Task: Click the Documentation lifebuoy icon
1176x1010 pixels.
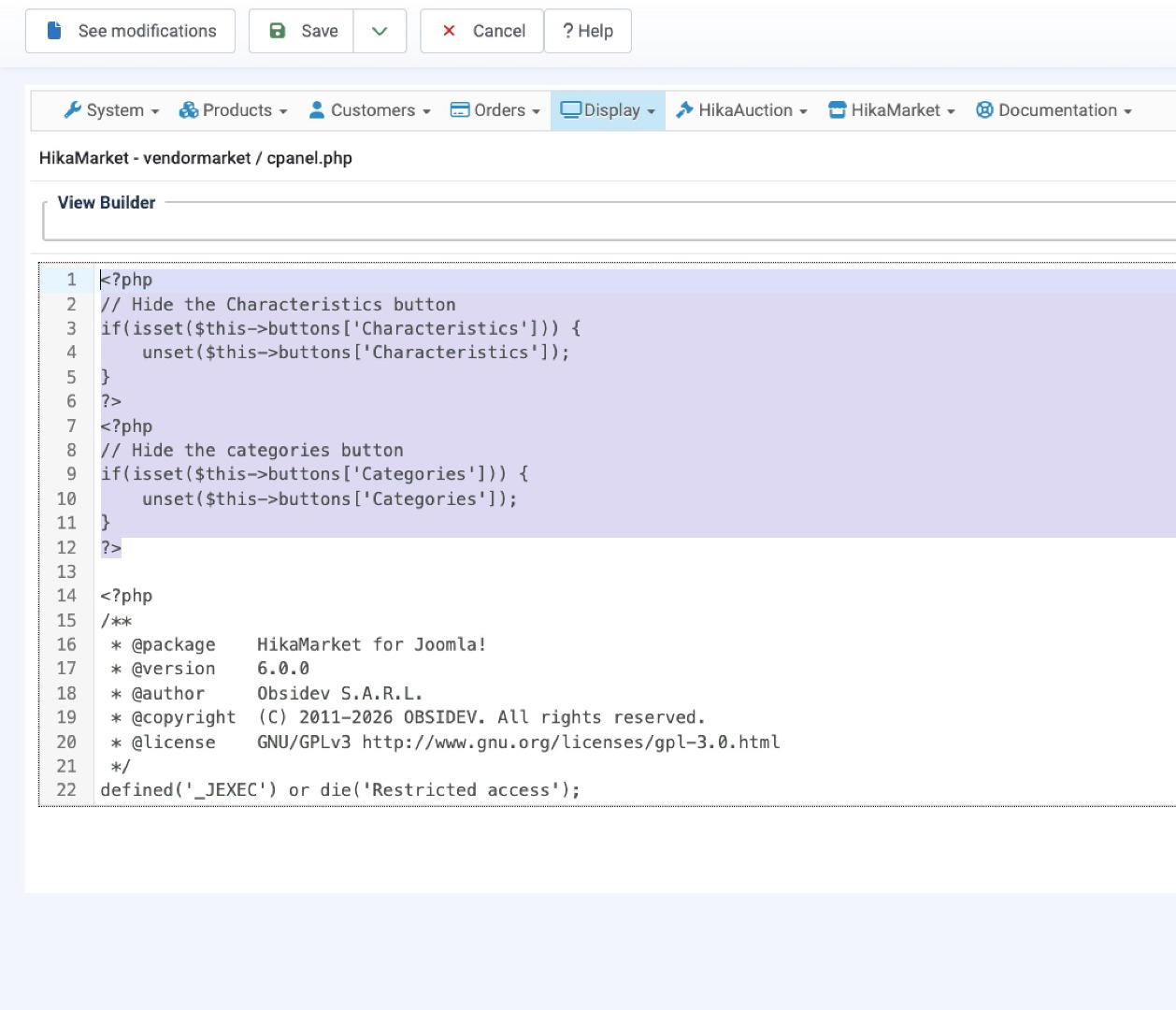Action: (x=984, y=110)
